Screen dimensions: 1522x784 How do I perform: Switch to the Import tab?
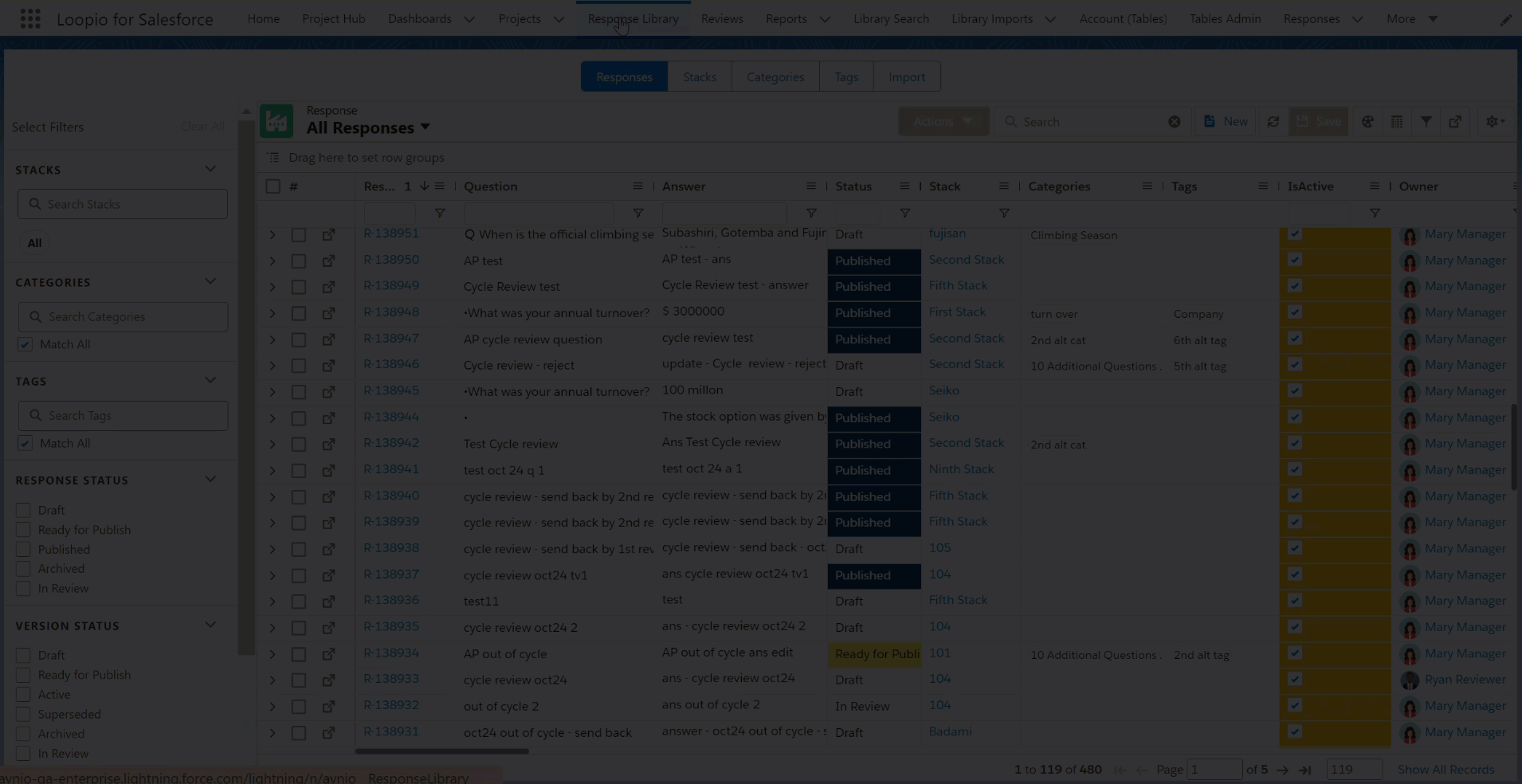click(x=907, y=77)
